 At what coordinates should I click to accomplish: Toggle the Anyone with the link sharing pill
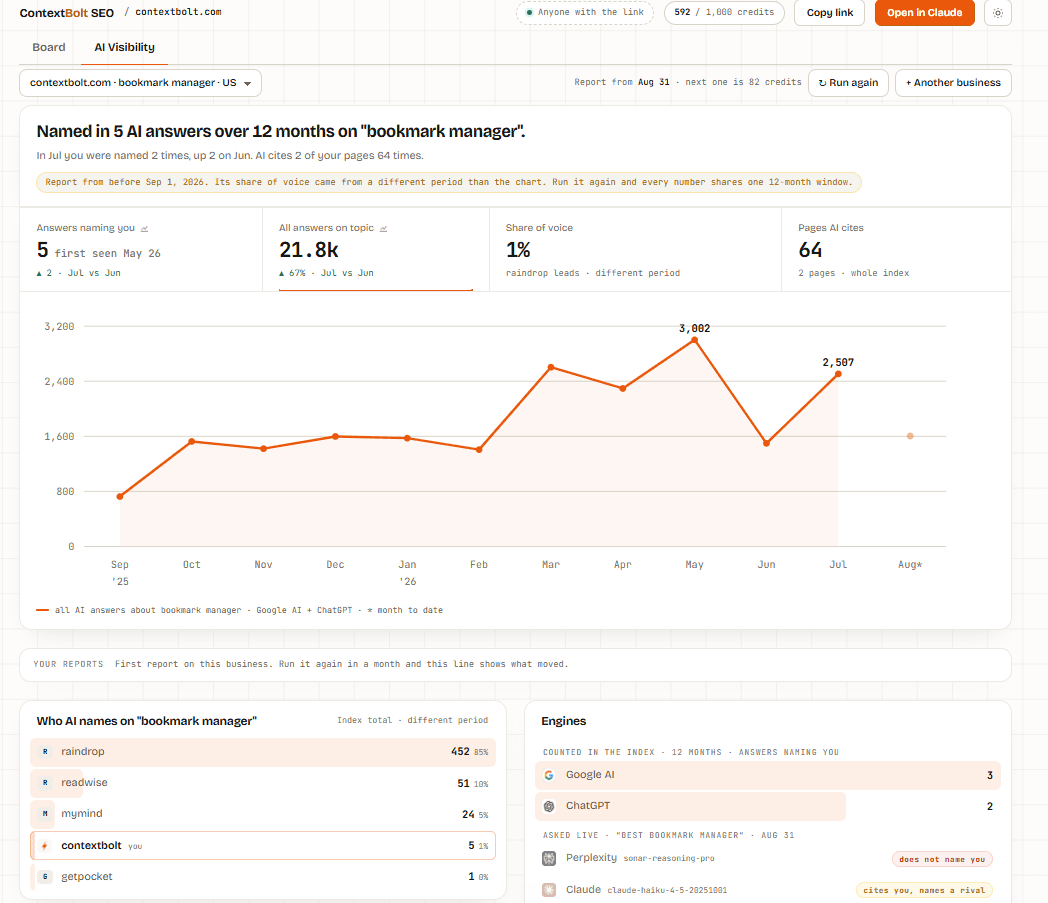click(x=585, y=13)
